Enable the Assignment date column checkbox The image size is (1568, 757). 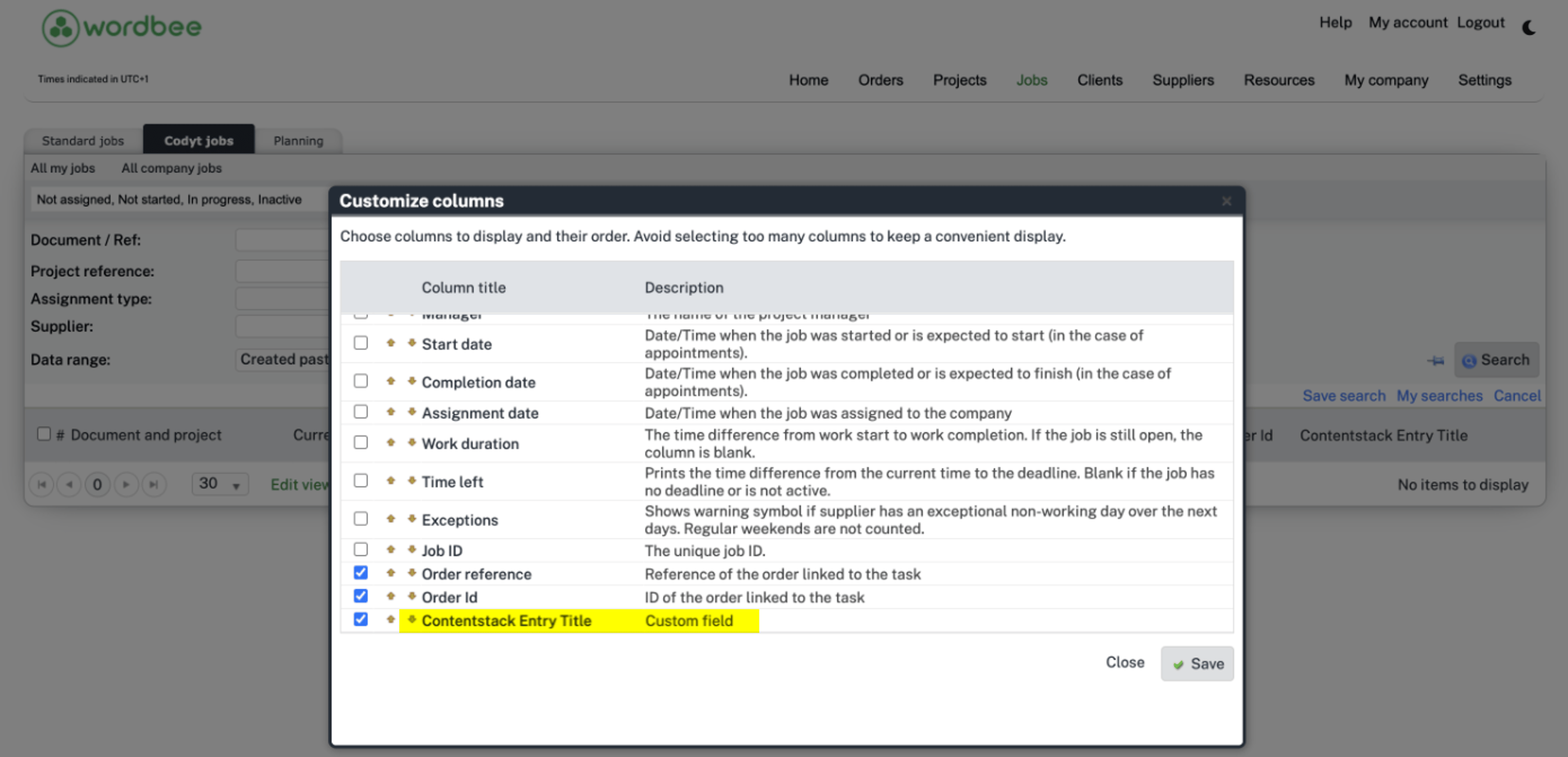coord(361,412)
